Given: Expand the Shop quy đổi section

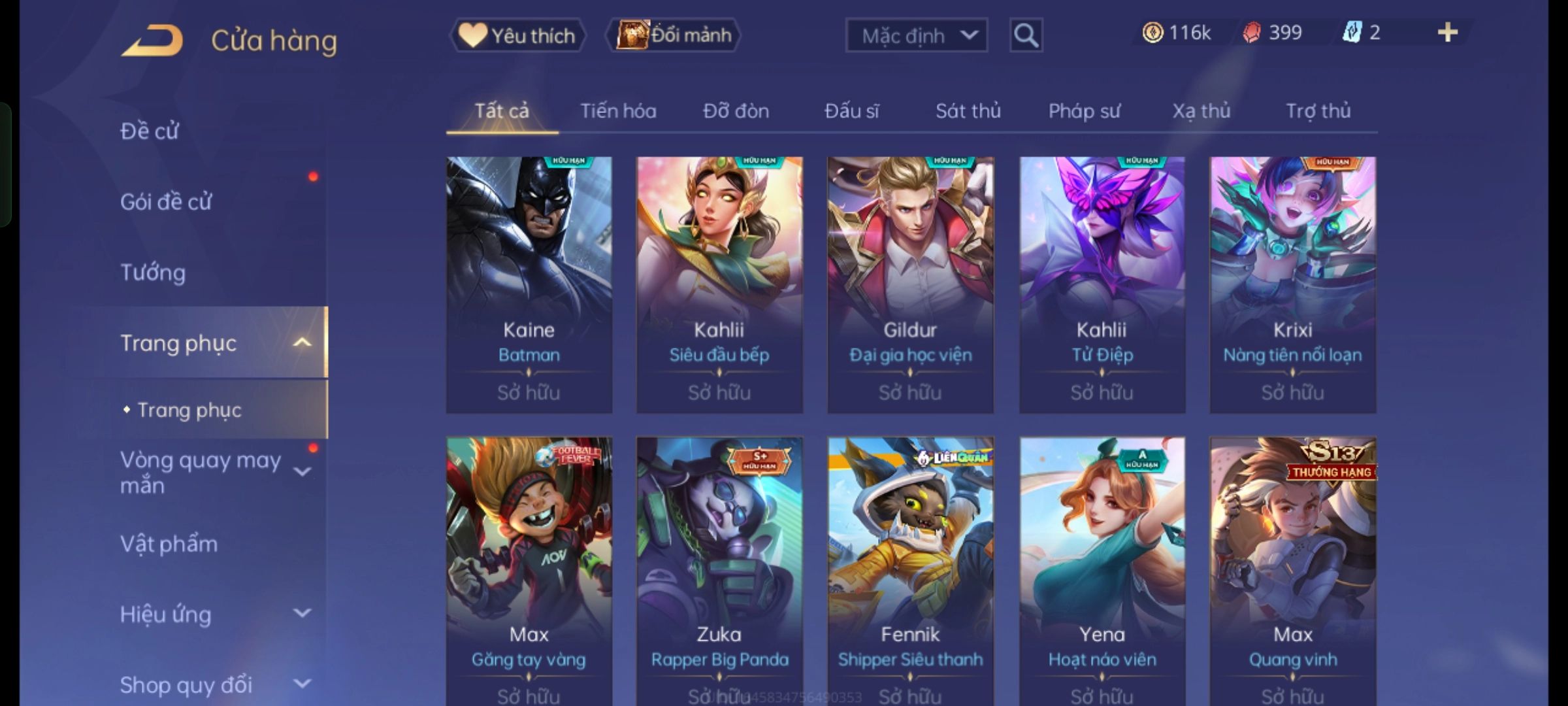Looking at the screenshot, I should (302, 684).
